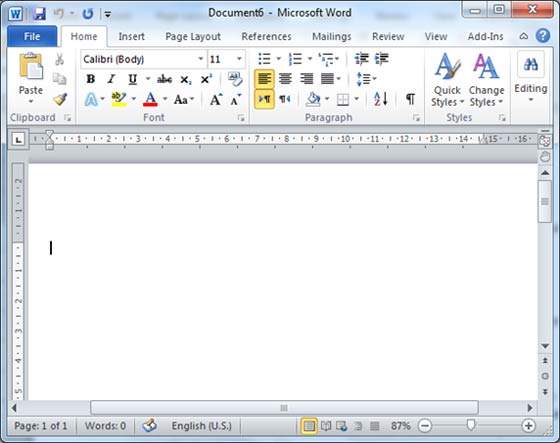Screen dimensions: 560x443
Task: Go to Mailings tab
Action: [331, 36]
